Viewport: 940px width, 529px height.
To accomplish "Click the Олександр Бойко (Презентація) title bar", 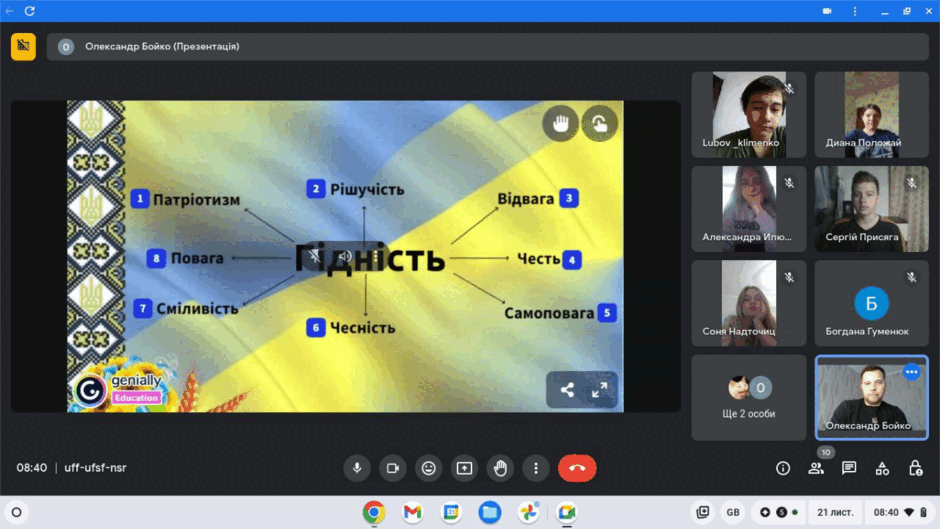I will click(x=487, y=46).
